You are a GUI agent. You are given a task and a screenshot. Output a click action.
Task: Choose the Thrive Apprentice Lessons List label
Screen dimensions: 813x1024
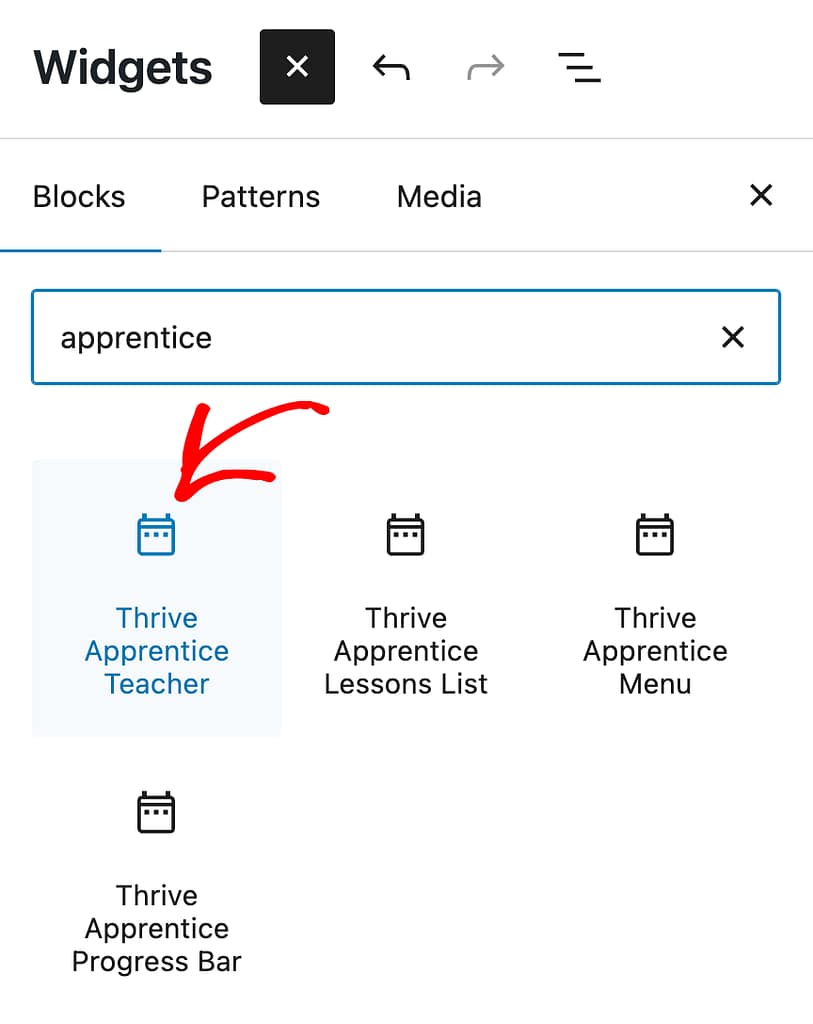406,651
